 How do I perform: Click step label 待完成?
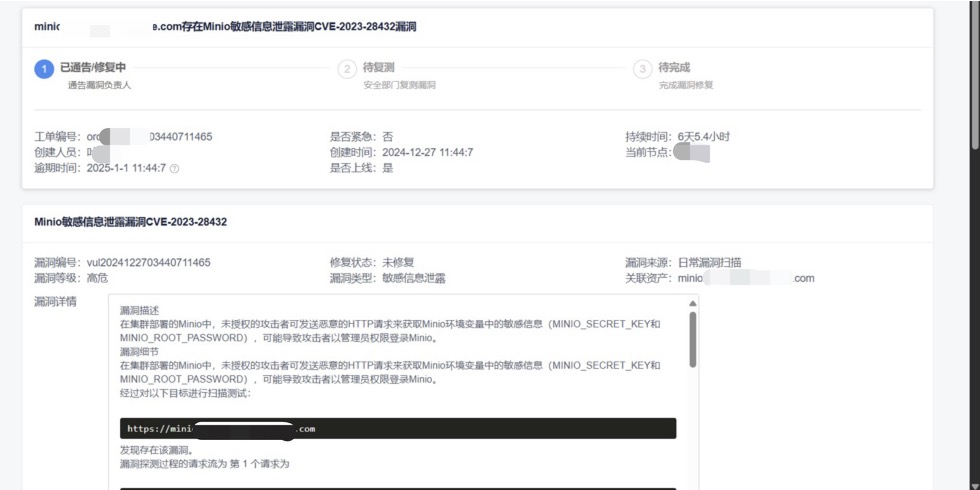[674, 68]
